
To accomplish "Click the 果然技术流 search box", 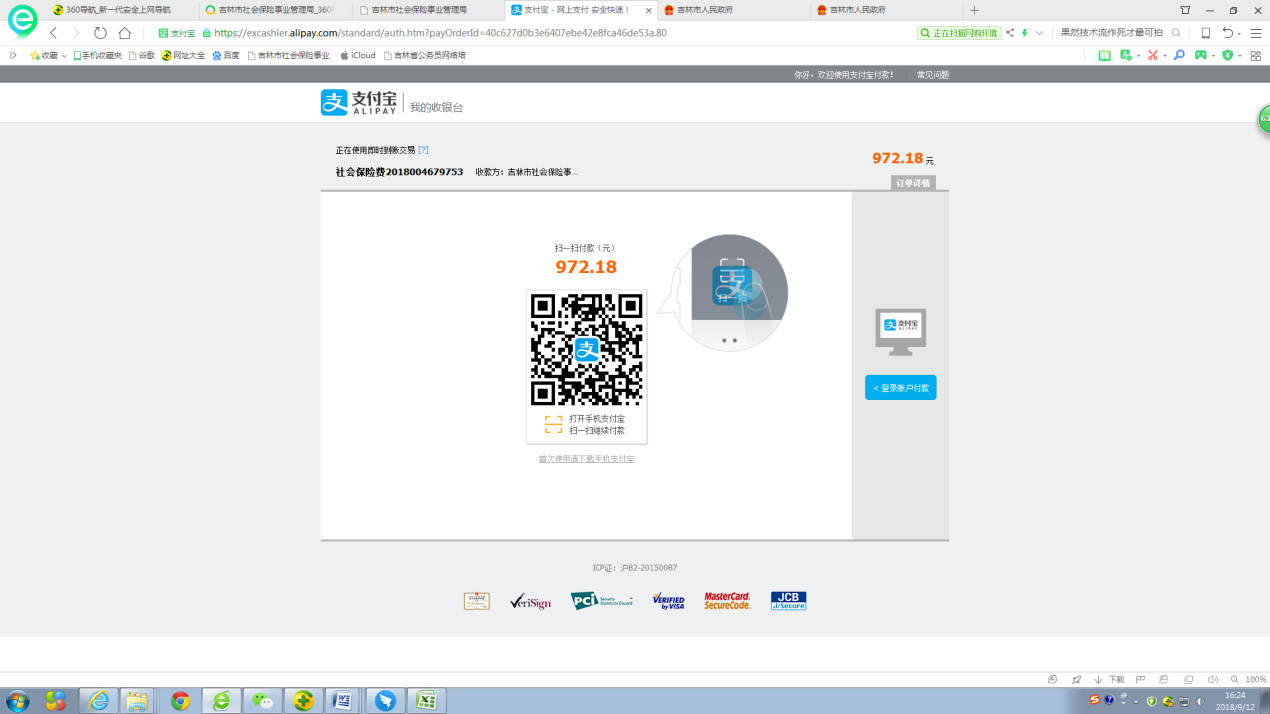I will (1111, 33).
